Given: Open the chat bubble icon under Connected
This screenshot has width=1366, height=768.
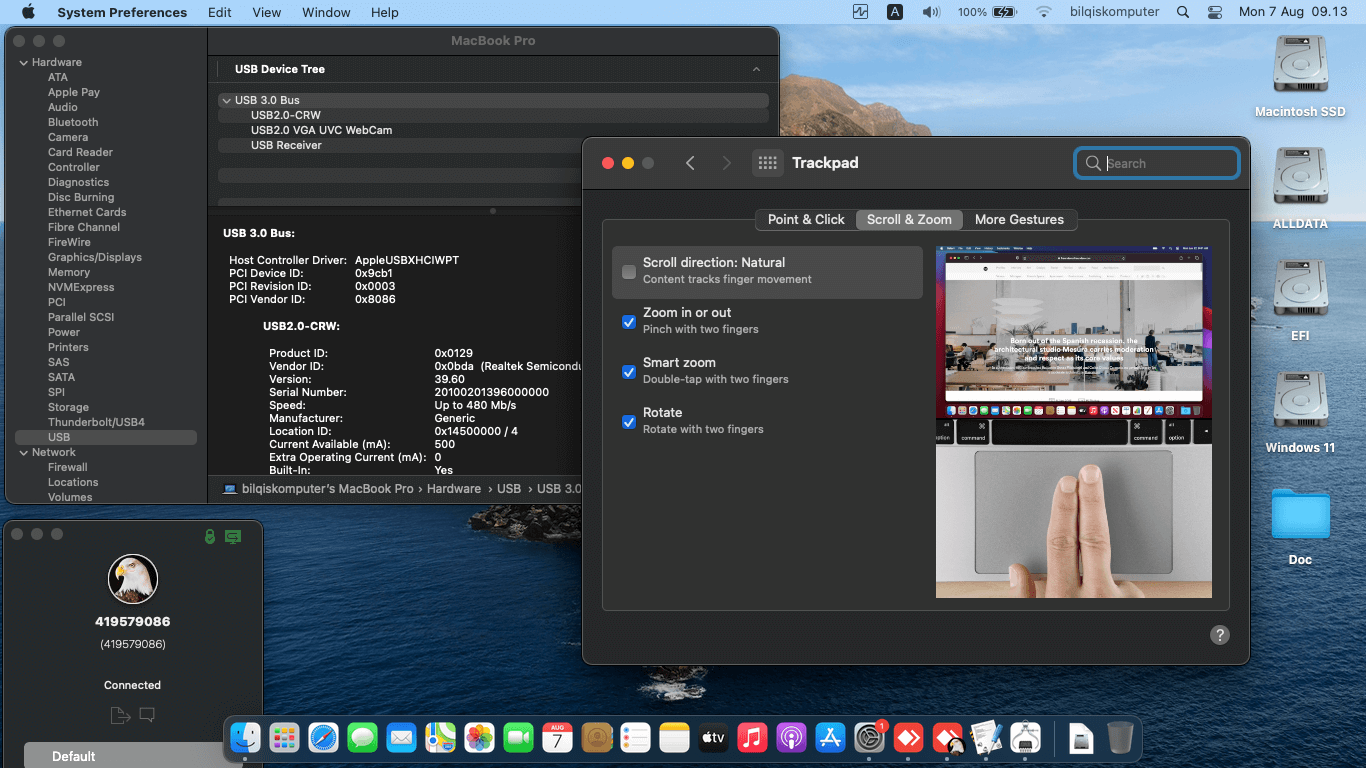Looking at the screenshot, I should (147, 715).
